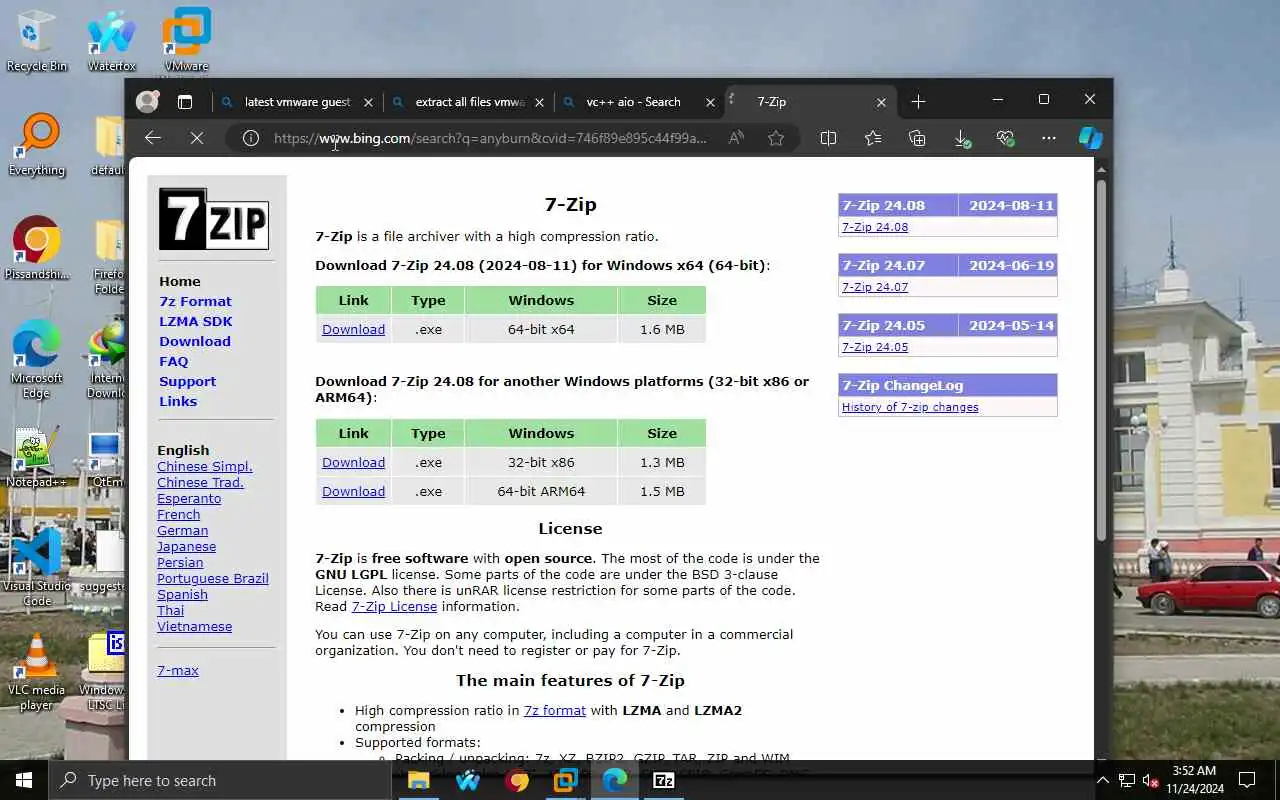This screenshot has height=800, width=1280.
Task: Close the 7-Zip tab
Action: pyautogui.click(x=881, y=102)
